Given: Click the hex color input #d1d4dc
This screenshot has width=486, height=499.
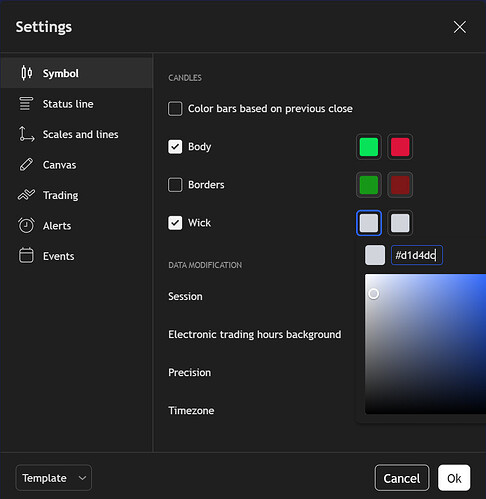Looking at the screenshot, I should click(417, 255).
